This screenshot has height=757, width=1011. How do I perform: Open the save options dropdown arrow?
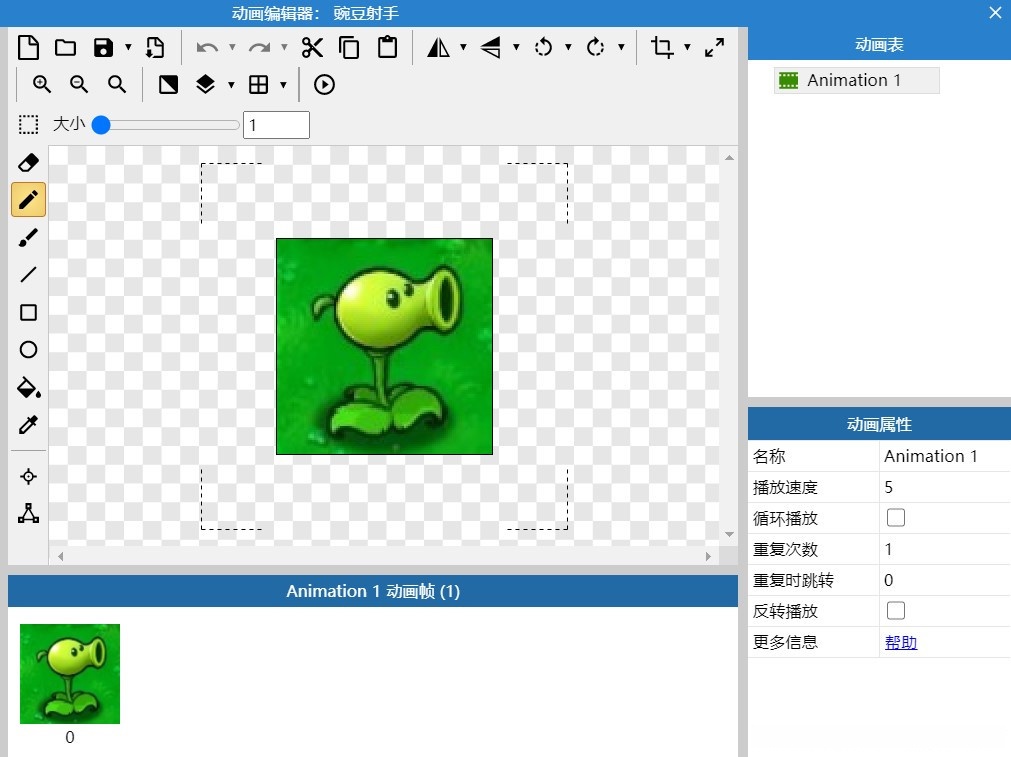[x=128, y=47]
